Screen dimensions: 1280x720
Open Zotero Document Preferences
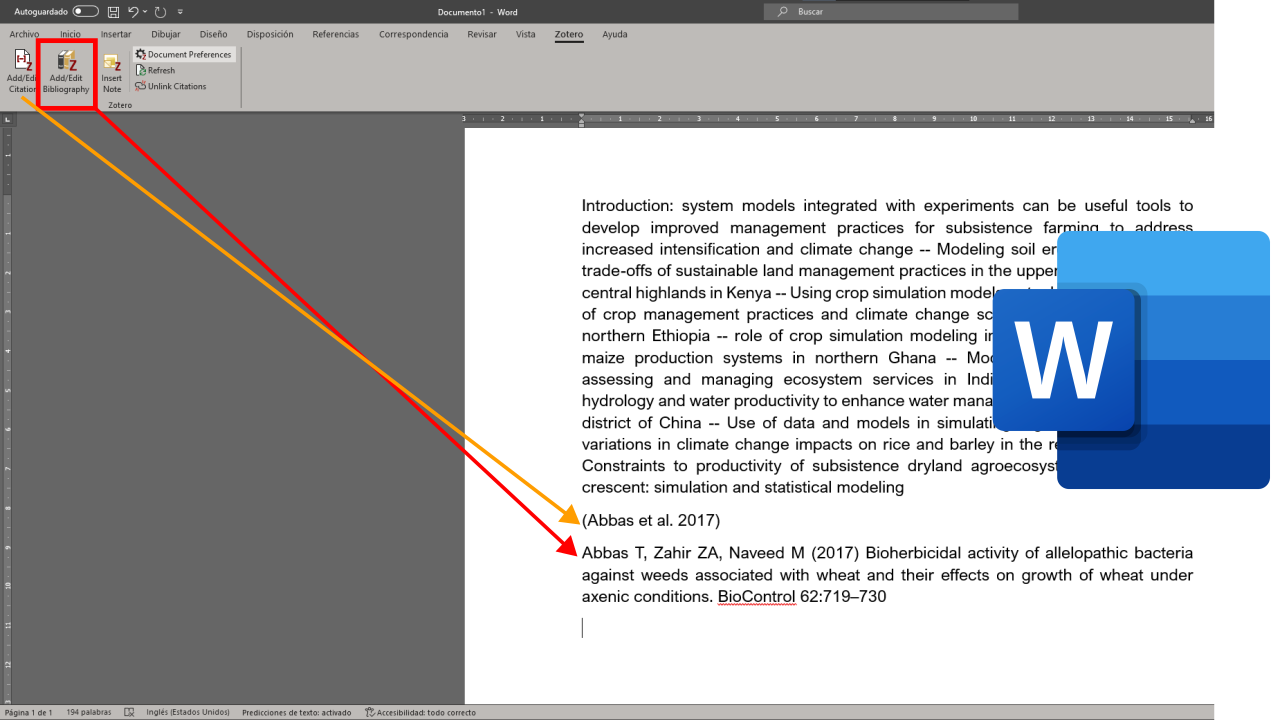coord(184,54)
